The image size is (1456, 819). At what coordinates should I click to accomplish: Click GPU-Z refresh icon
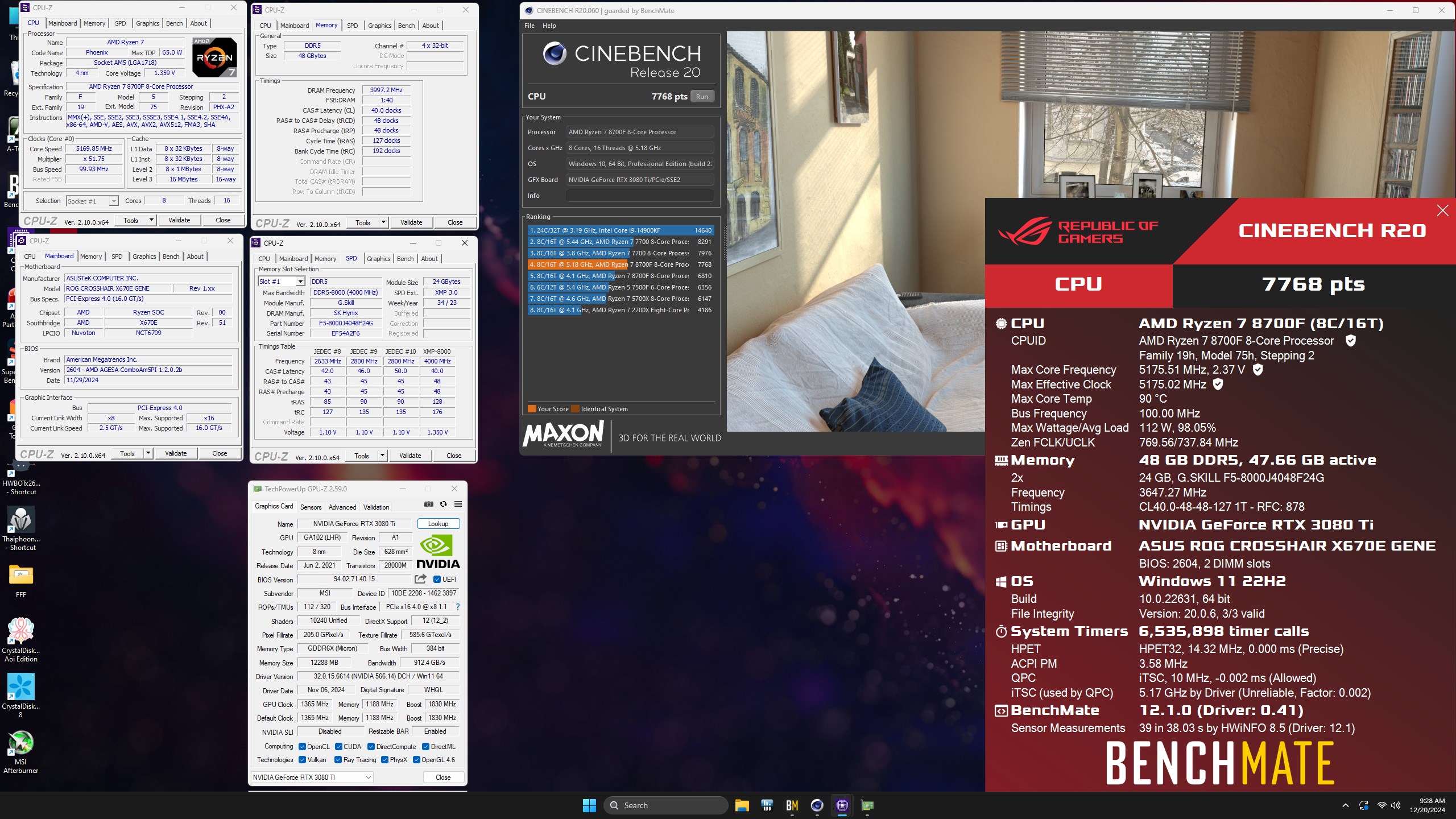tap(444, 504)
